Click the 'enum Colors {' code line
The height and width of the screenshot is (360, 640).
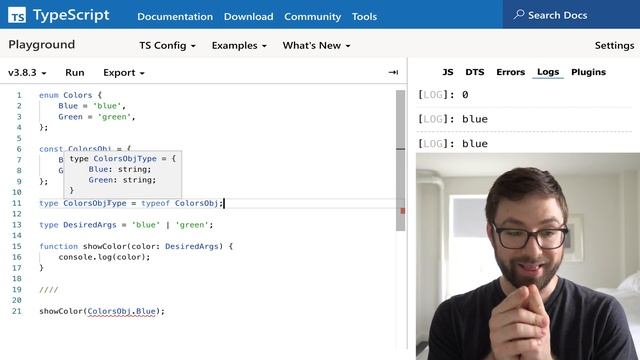pyautogui.click(x=70, y=95)
